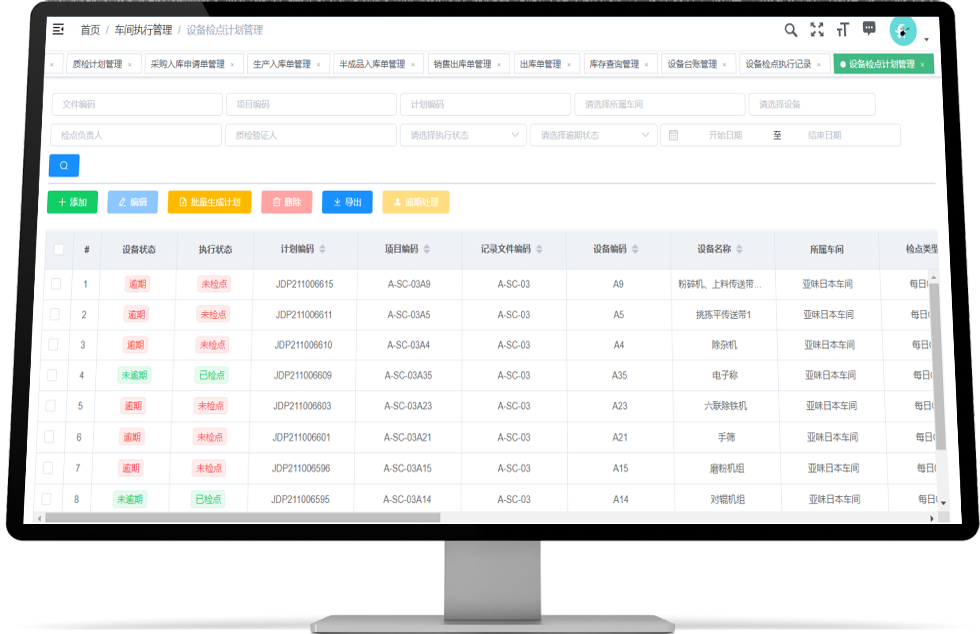Click the user avatar in top right
The image size is (980, 634).
tap(903, 31)
